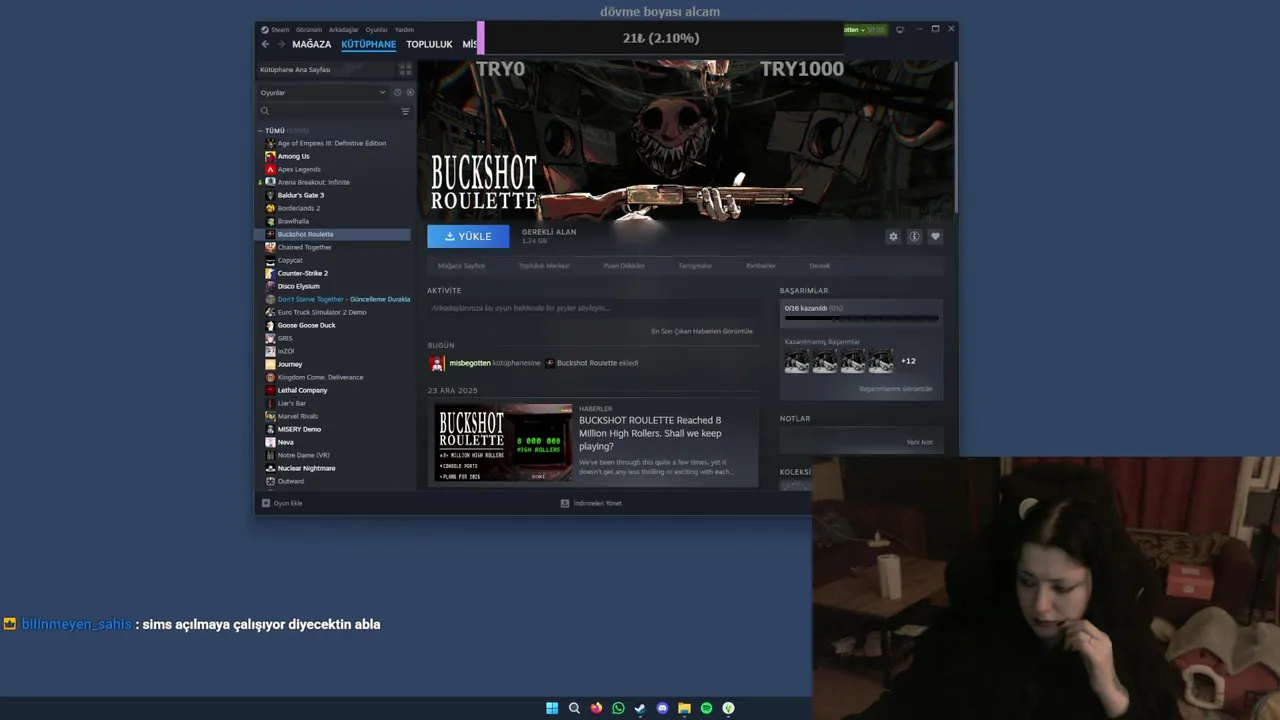Click Oyun Ekle label in footer

[288, 503]
